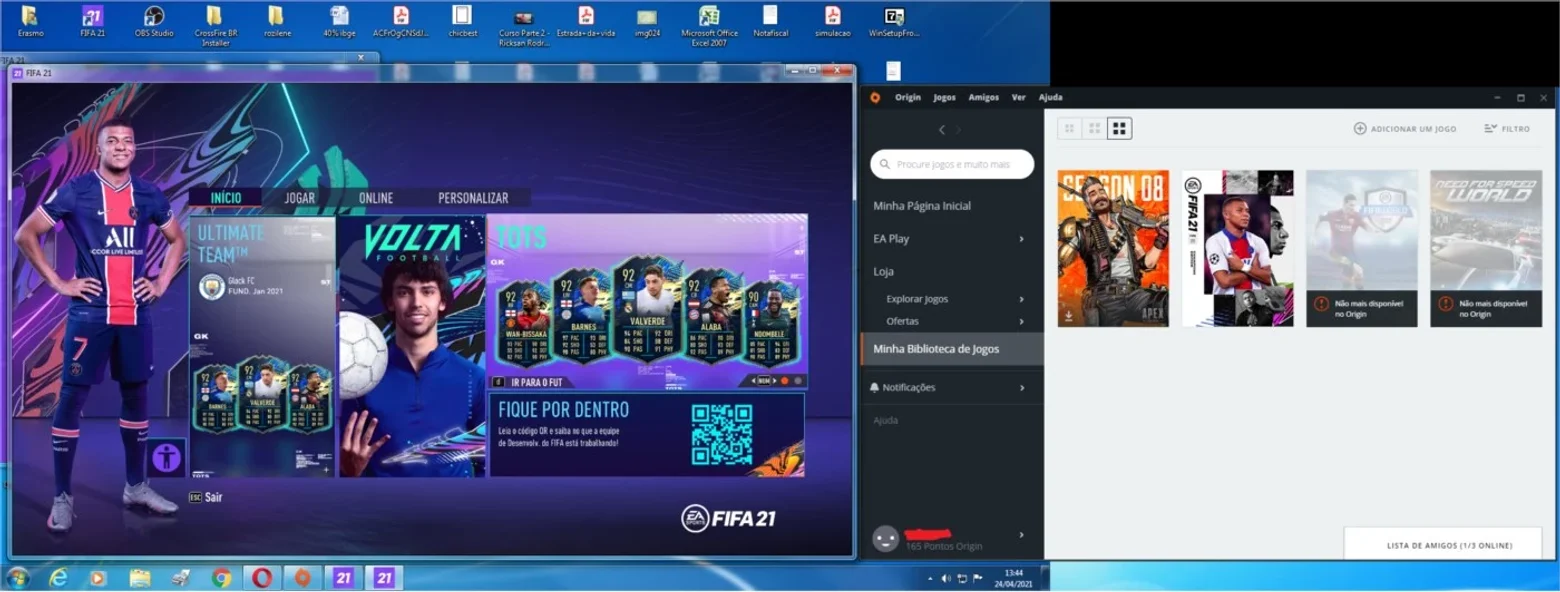This screenshot has height=592, width=1560.
Task: Open the OBS Studio desktop shortcut
Action: click(x=154, y=21)
